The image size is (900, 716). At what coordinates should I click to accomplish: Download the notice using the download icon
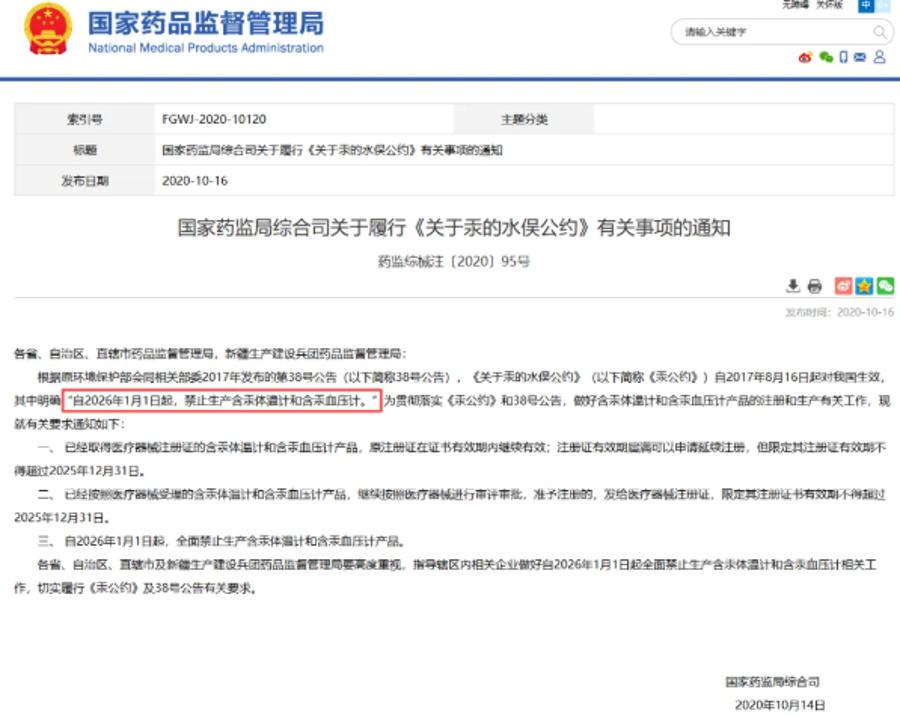[793, 286]
